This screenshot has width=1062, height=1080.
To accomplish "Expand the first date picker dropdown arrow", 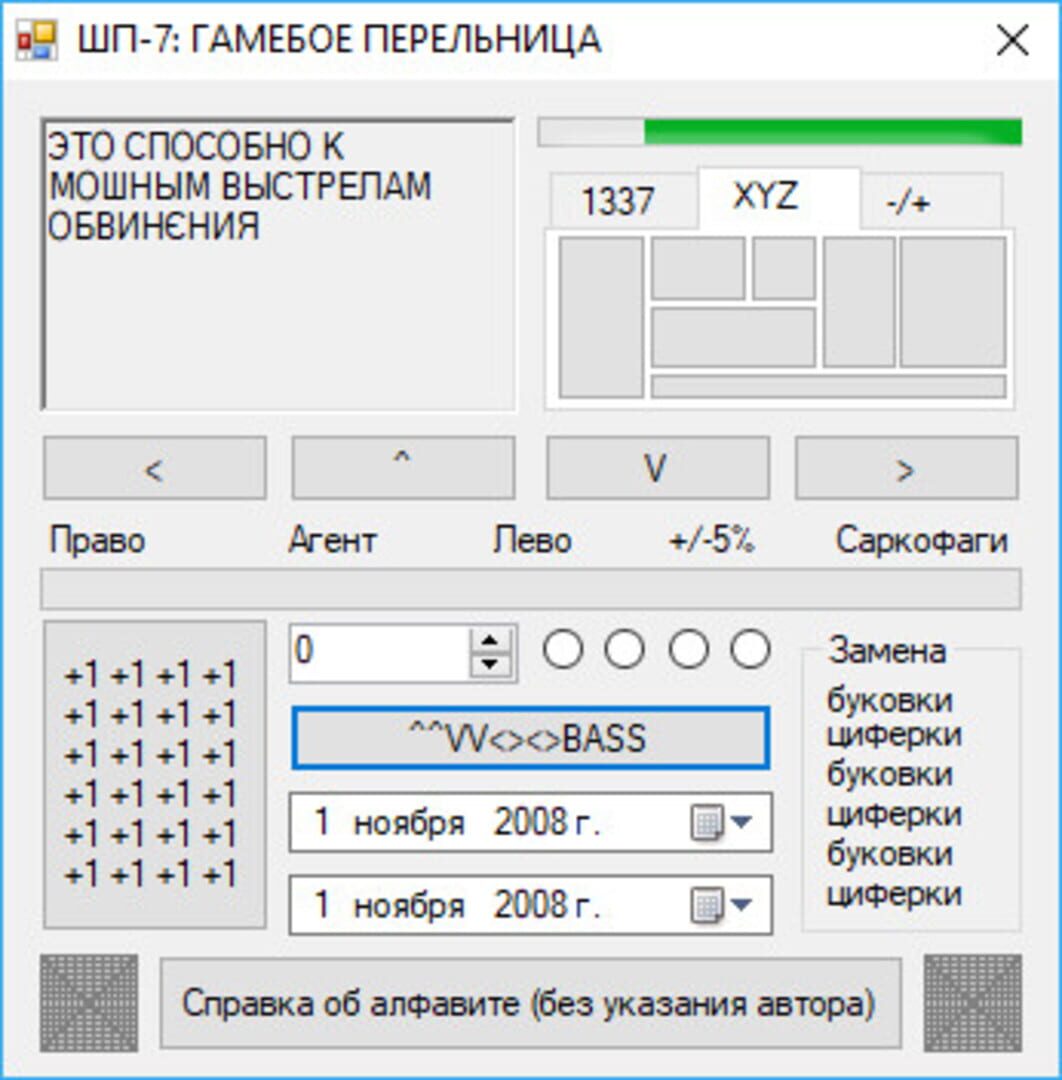I will point(742,822).
